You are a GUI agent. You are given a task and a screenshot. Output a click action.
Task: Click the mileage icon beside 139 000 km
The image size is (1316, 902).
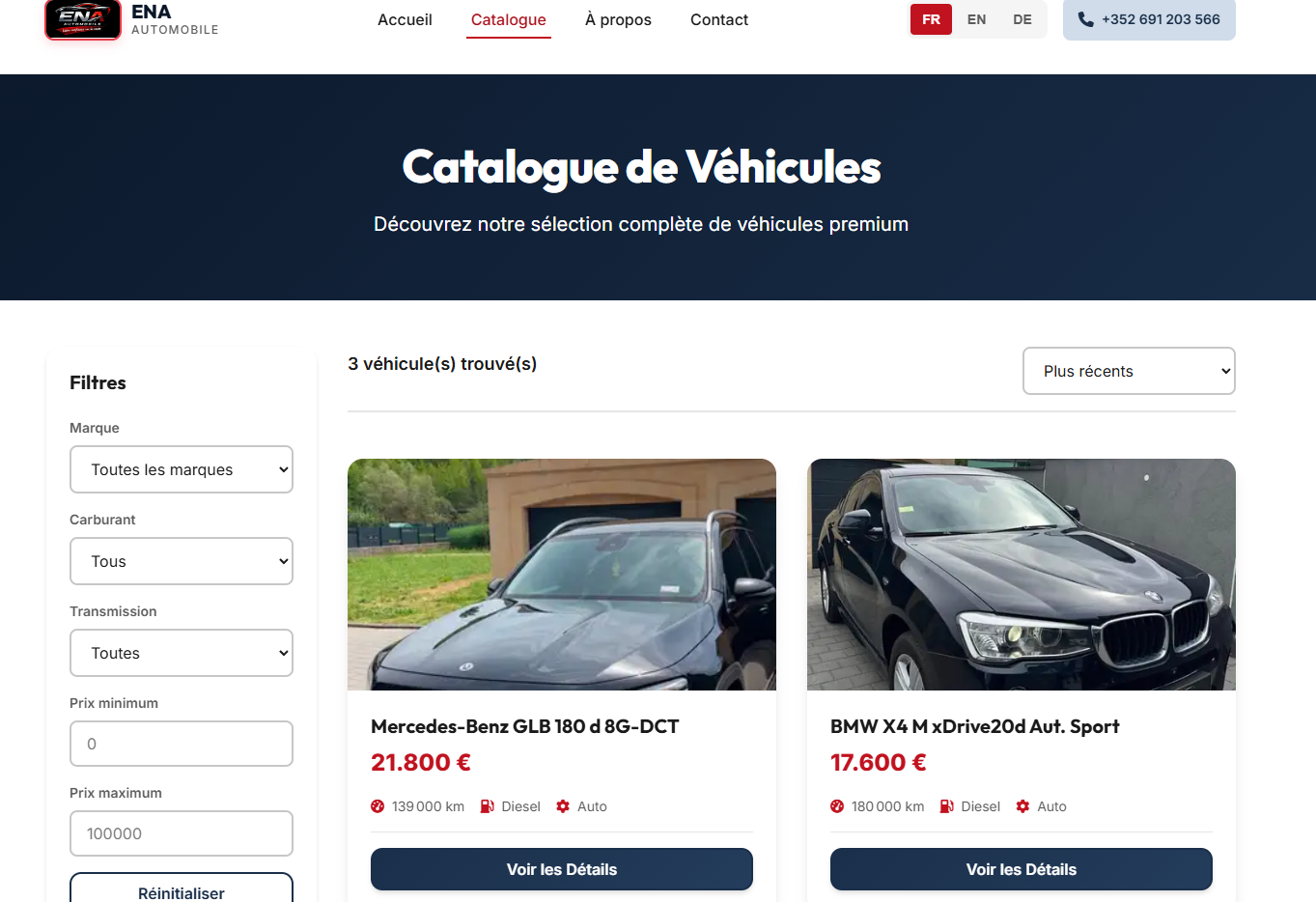pos(378,806)
